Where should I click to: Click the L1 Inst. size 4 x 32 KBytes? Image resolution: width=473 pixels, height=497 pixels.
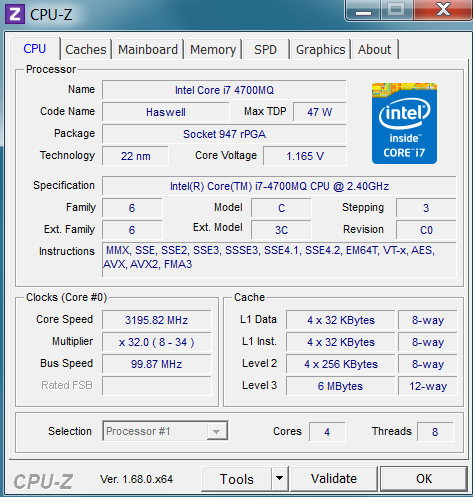tap(341, 342)
